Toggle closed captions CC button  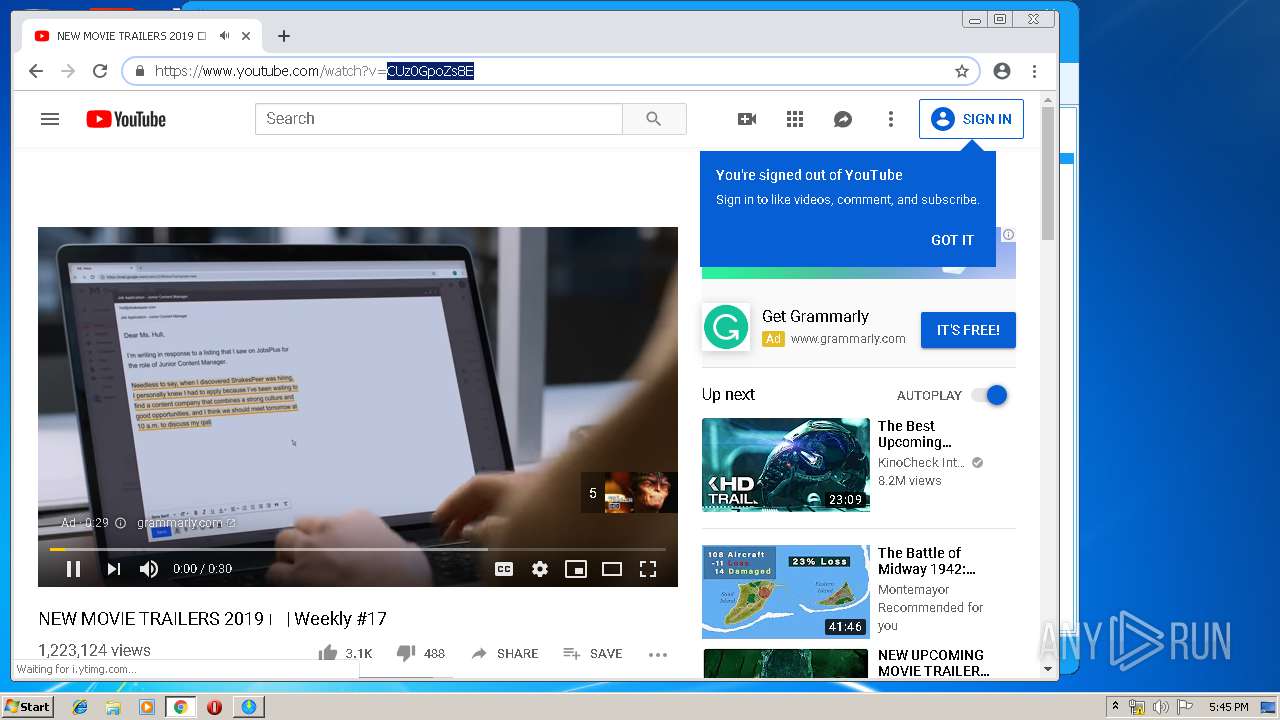coord(504,569)
